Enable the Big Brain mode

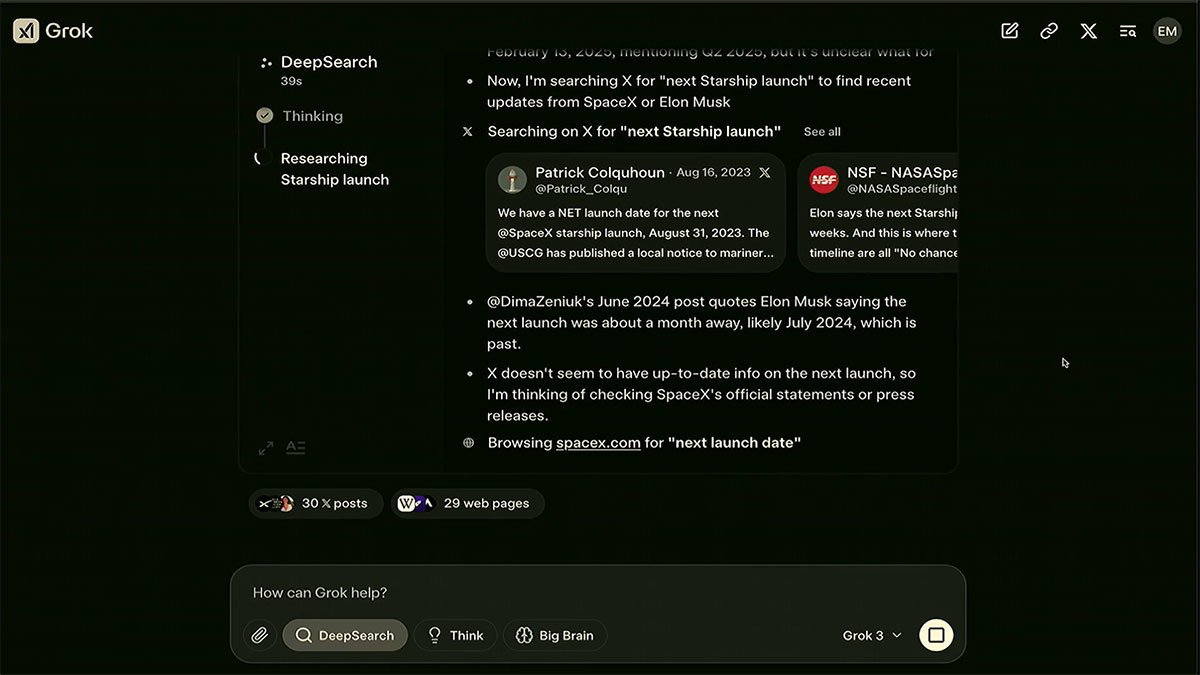point(555,635)
